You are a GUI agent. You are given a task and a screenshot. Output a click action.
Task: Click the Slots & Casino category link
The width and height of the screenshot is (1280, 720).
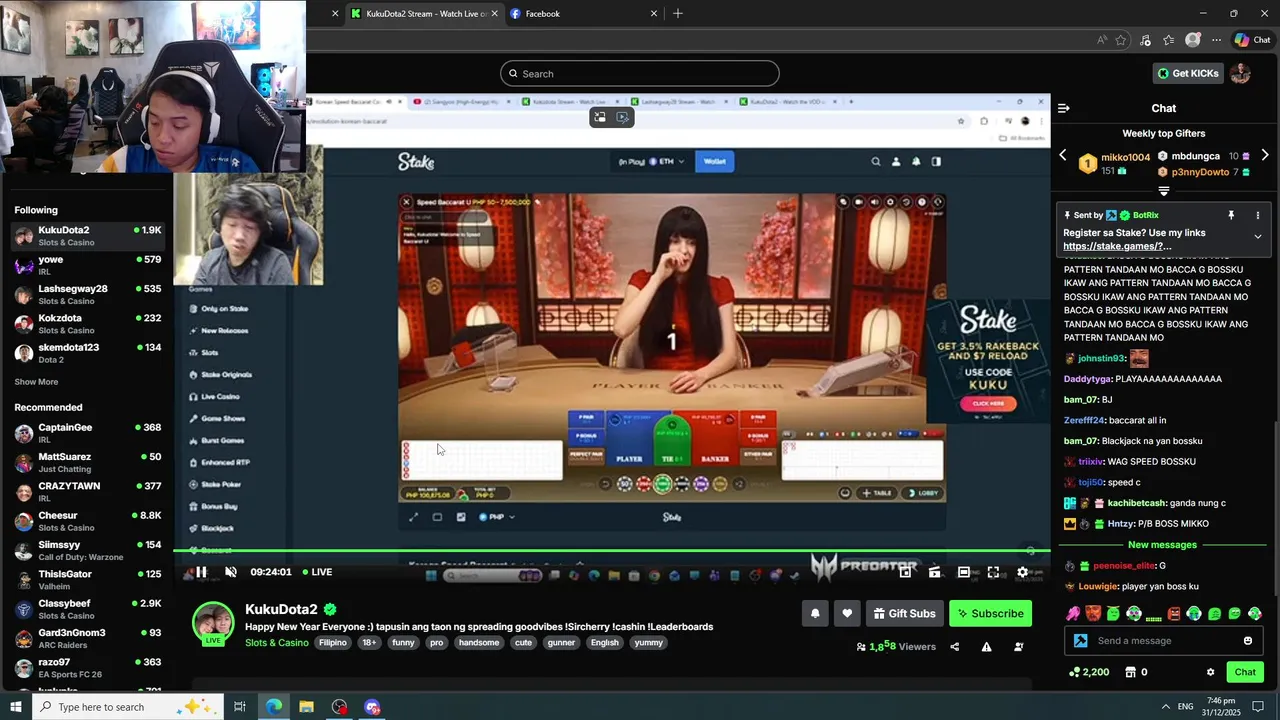276,643
